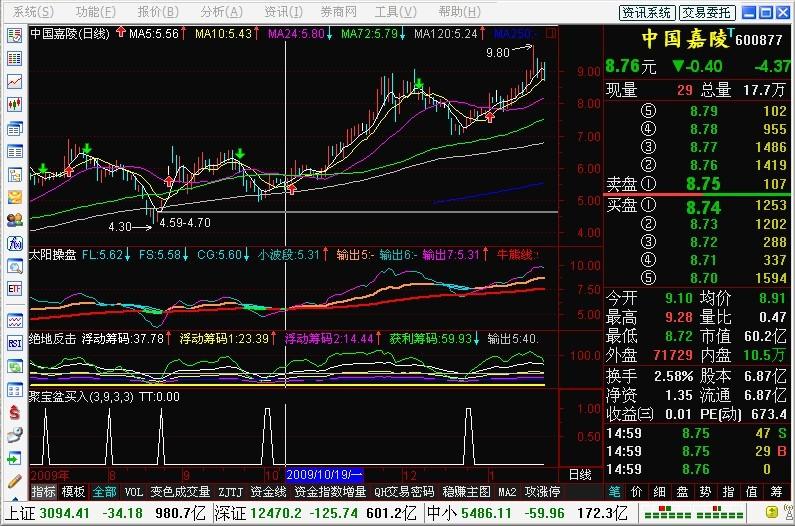Click the 中小 index value 5486.11
The width and height of the screenshot is (795, 526).
point(487,513)
